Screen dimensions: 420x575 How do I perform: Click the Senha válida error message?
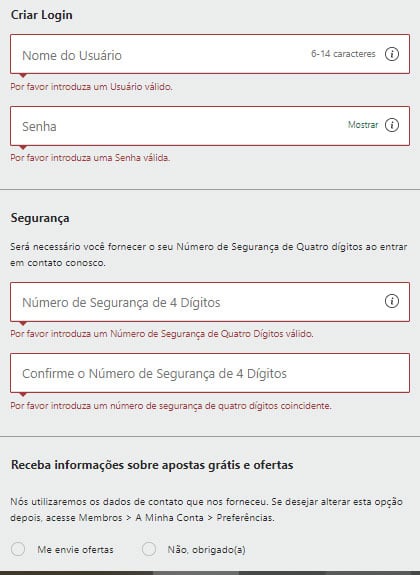[90, 158]
